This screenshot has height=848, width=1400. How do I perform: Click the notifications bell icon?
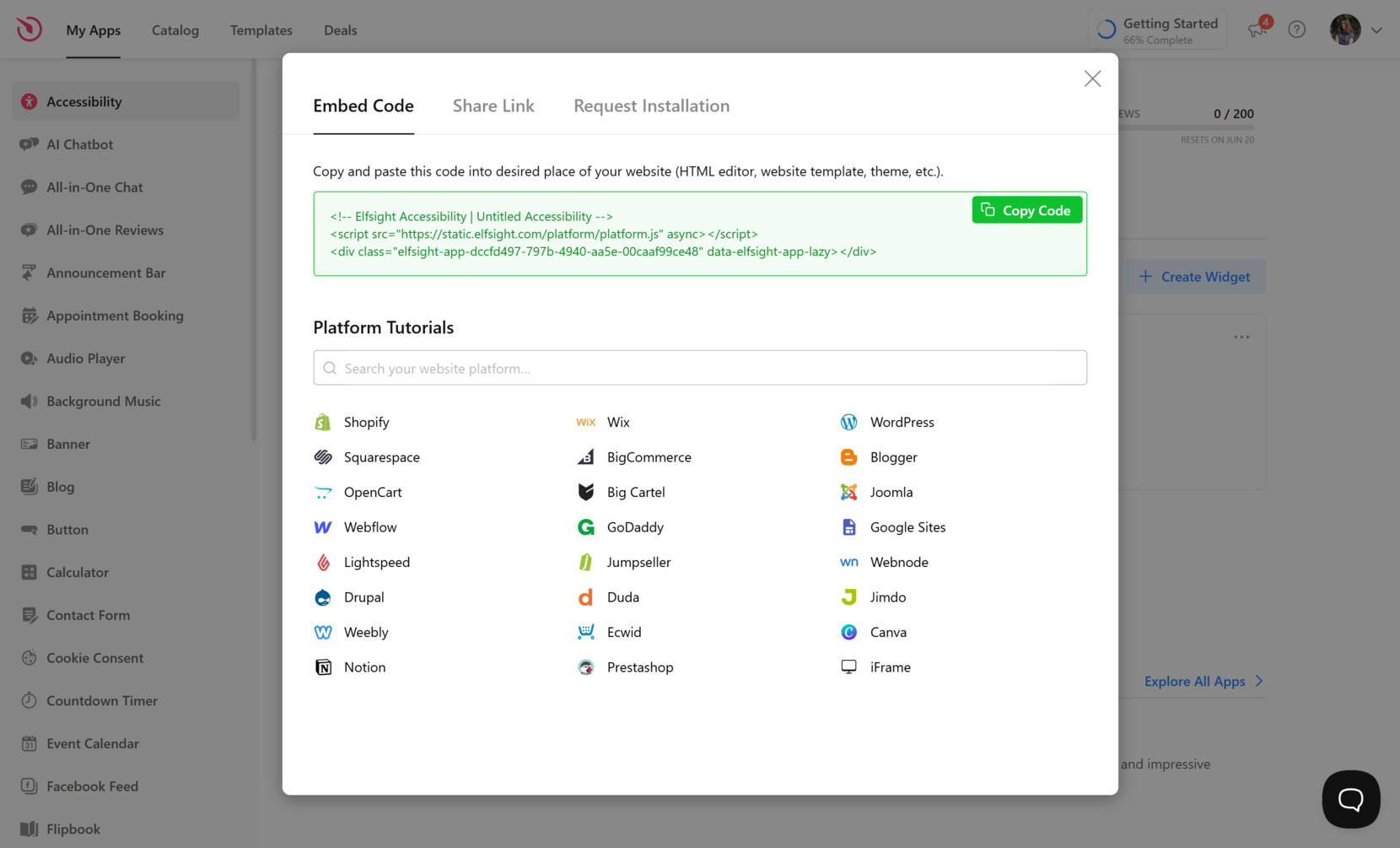[1256, 30]
